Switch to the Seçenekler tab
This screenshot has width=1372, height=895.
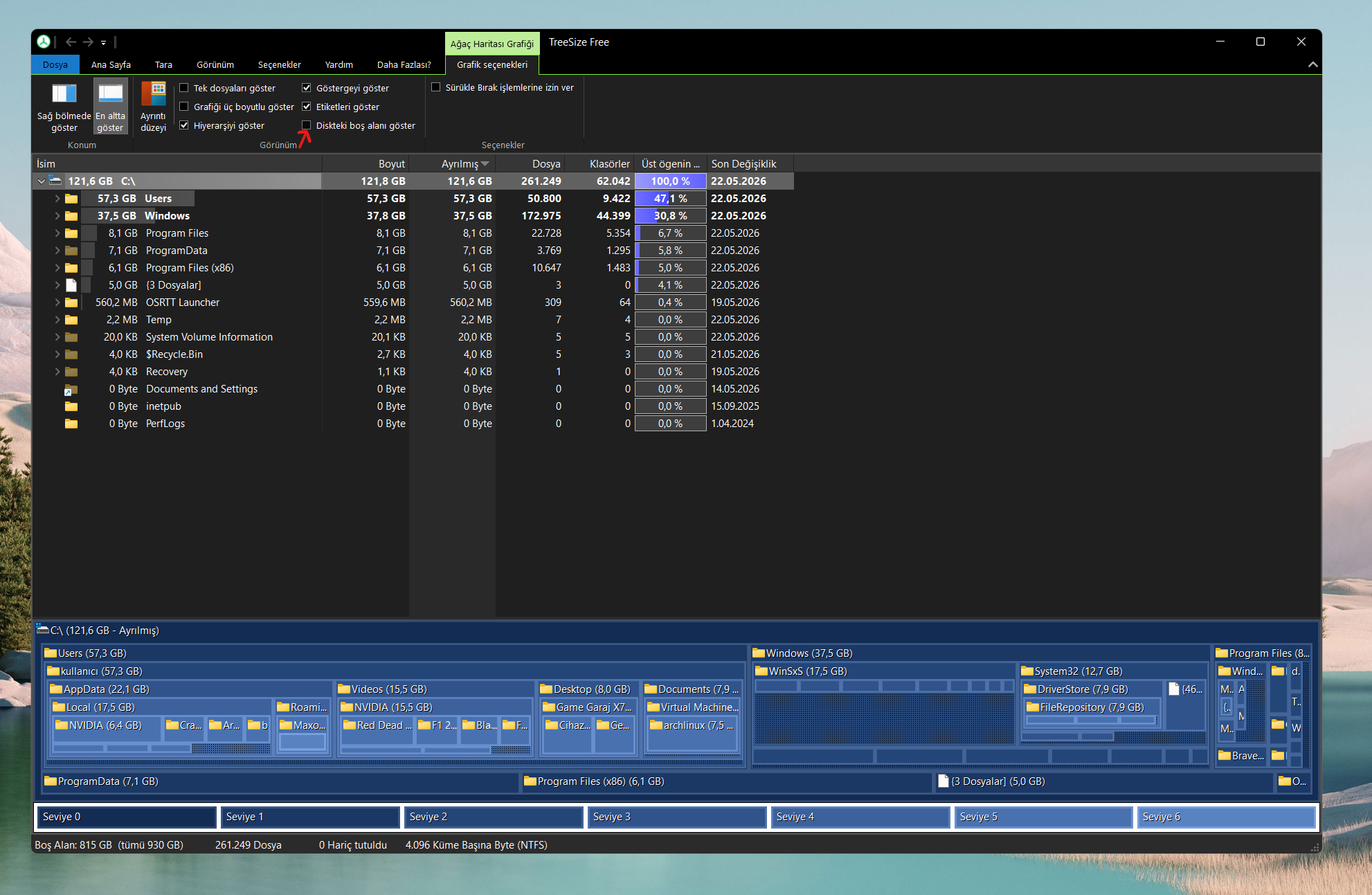pyautogui.click(x=280, y=64)
